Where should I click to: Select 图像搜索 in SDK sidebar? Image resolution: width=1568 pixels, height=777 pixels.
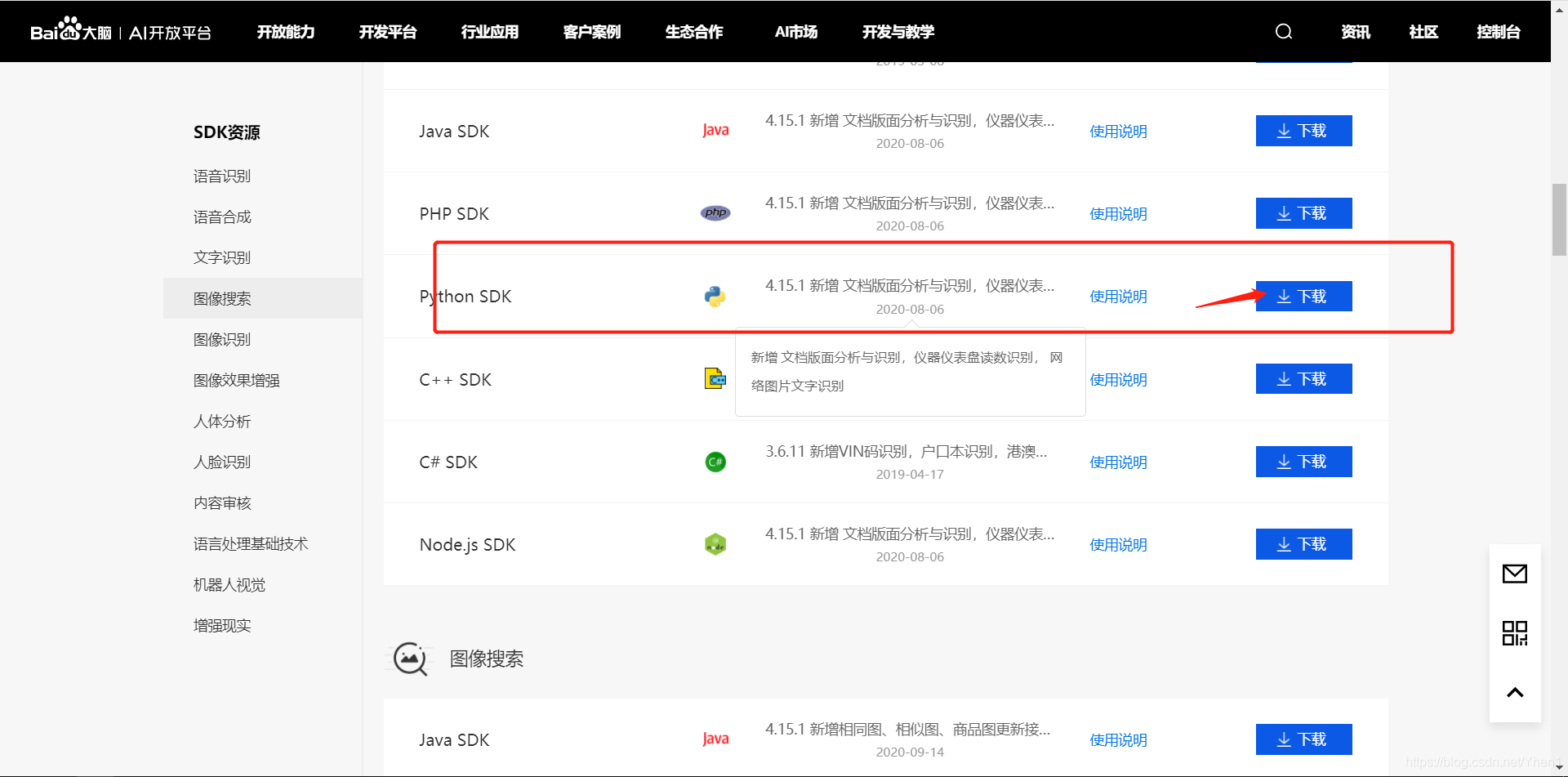[x=263, y=298]
